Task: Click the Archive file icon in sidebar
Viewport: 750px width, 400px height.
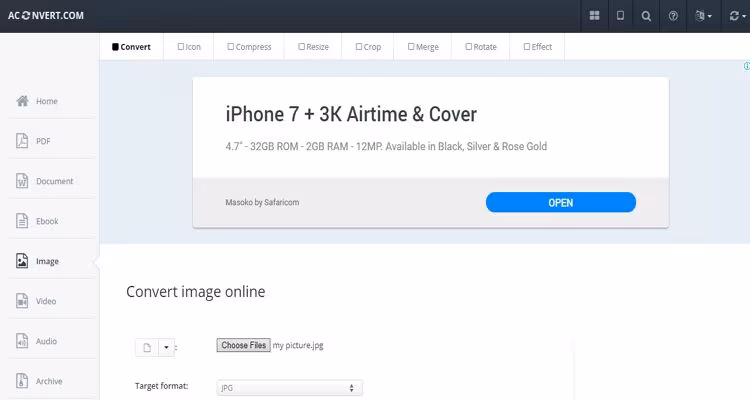Action: click(x=22, y=381)
